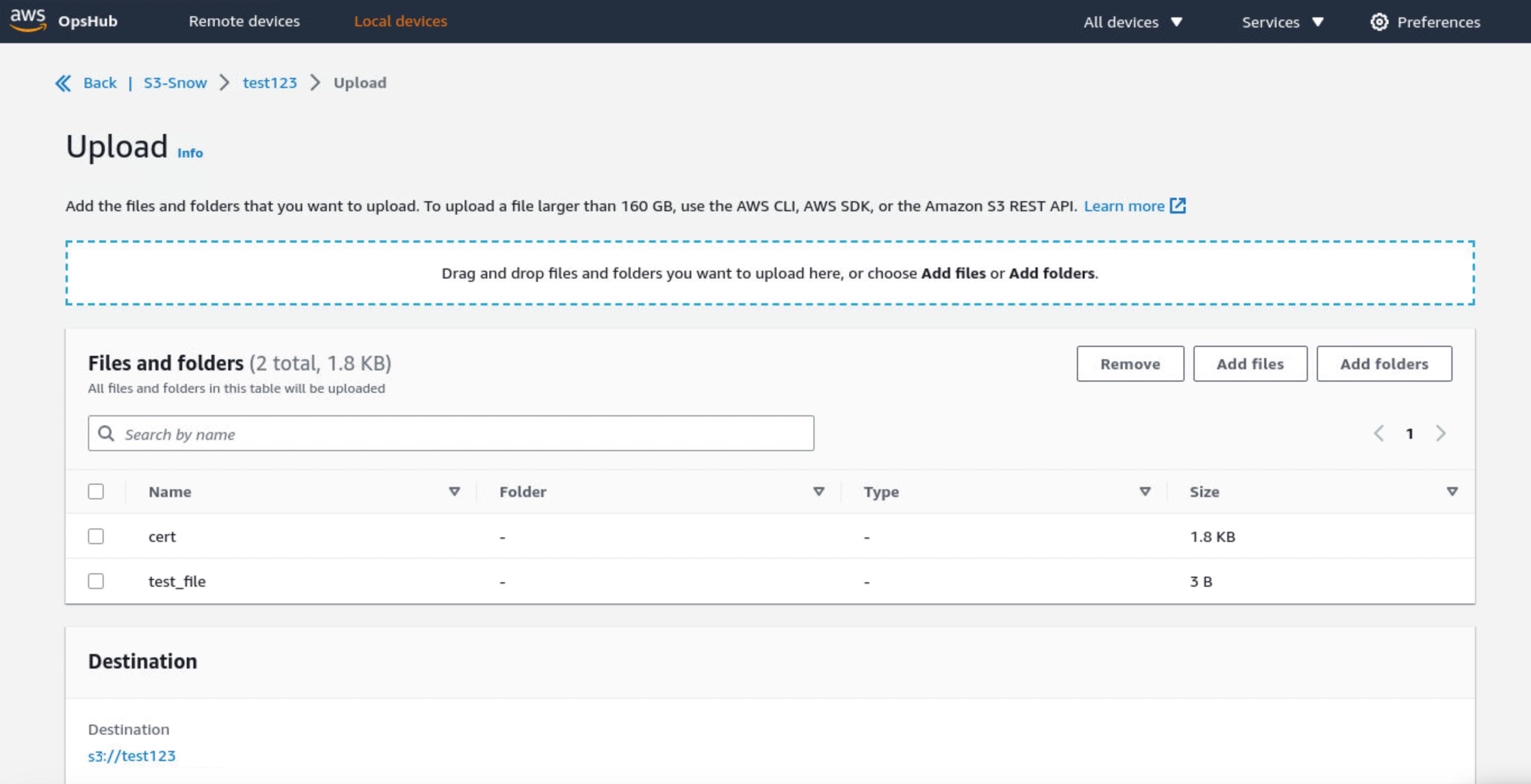
Task: Click the Info link next to Upload
Action: click(x=190, y=153)
